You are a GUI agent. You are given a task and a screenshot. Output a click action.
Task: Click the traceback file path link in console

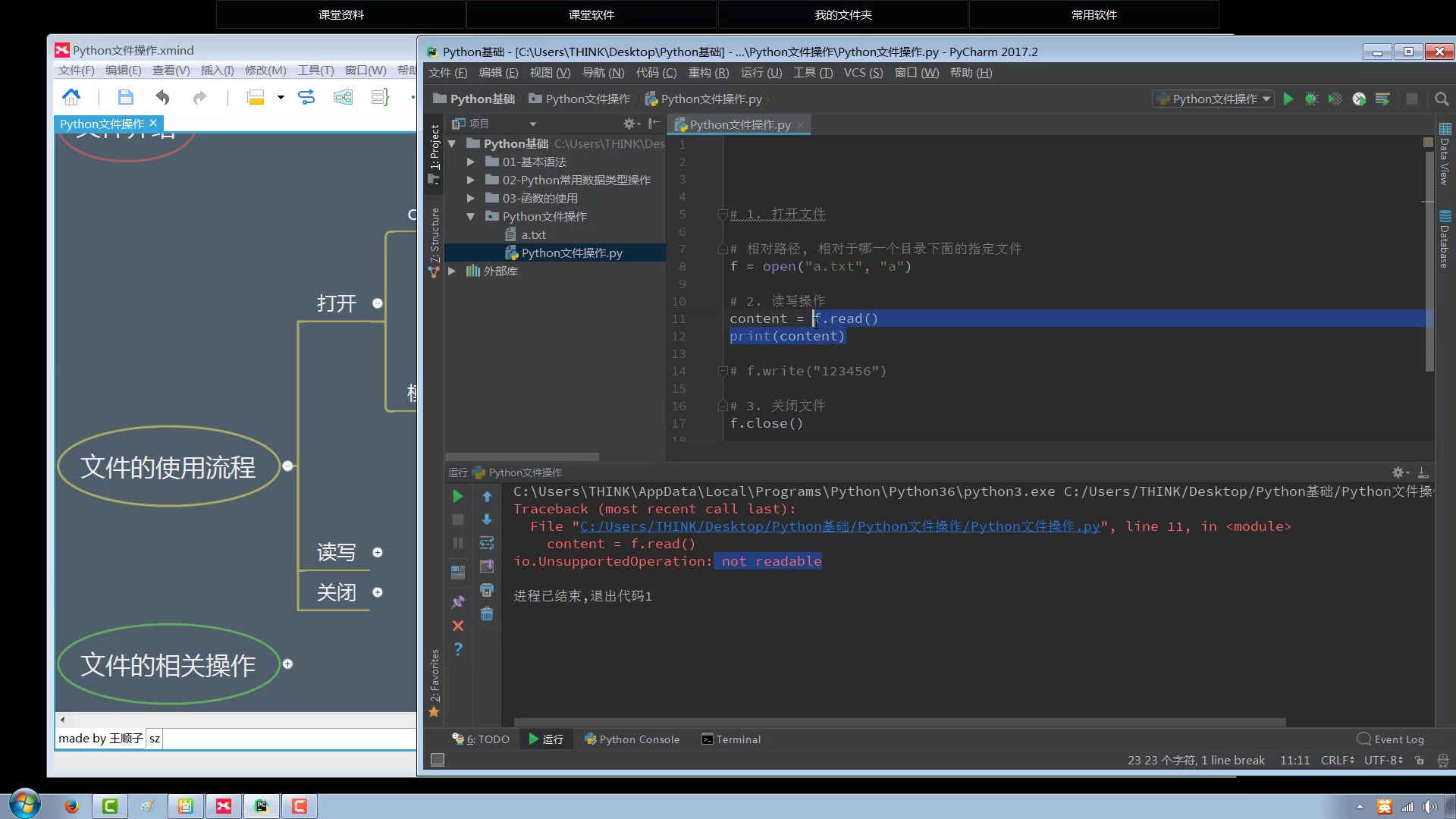click(839, 526)
